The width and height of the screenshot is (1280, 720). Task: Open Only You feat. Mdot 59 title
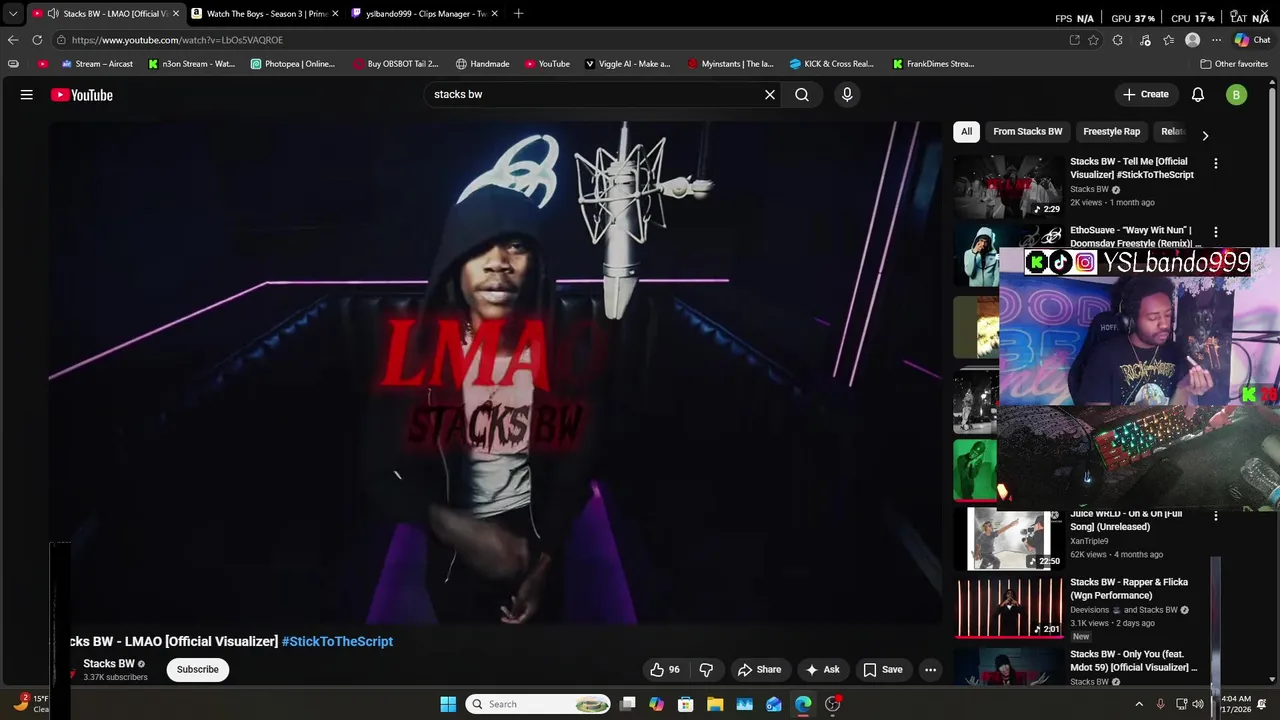coord(1133,661)
